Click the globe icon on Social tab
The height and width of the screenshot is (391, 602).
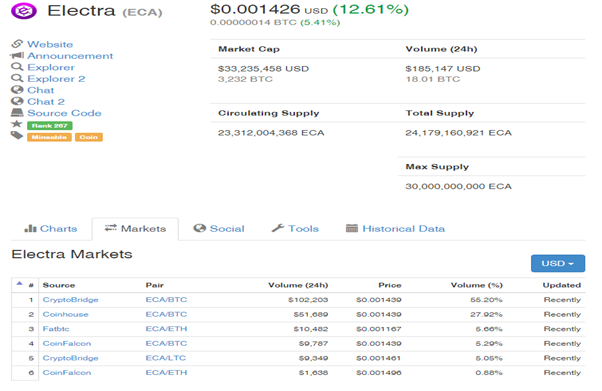[x=200, y=228]
